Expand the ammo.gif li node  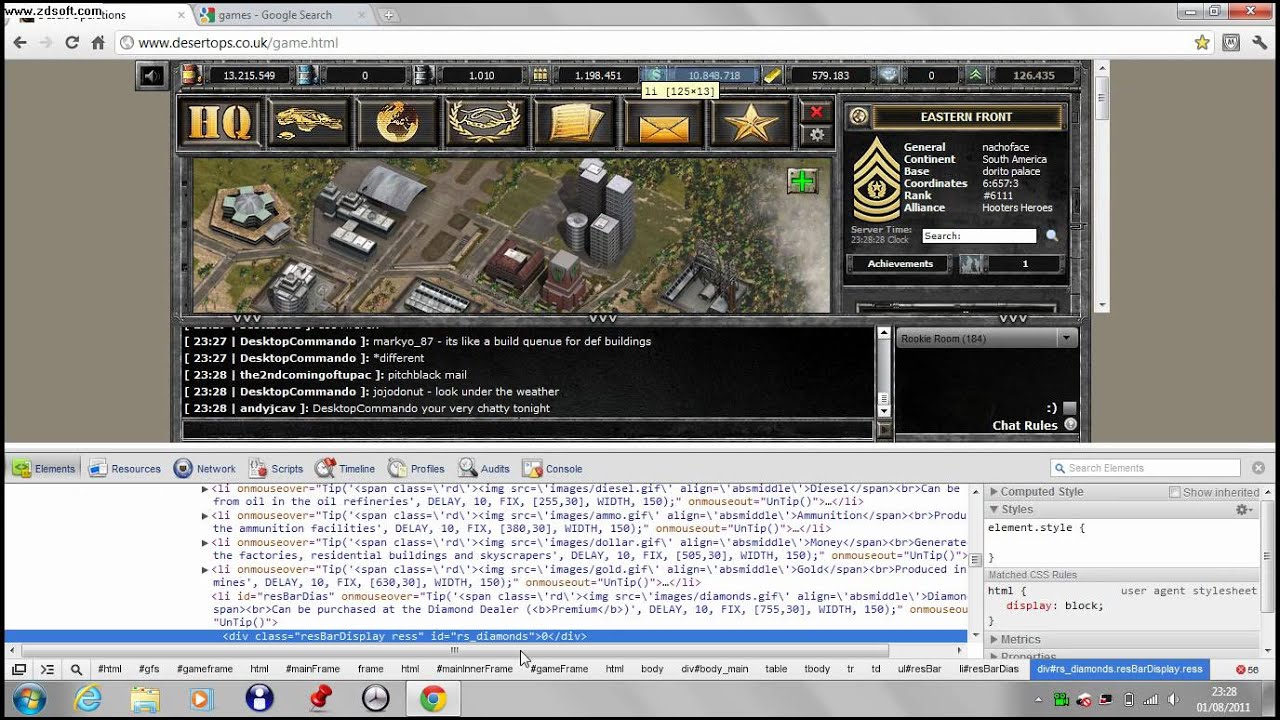205,516
